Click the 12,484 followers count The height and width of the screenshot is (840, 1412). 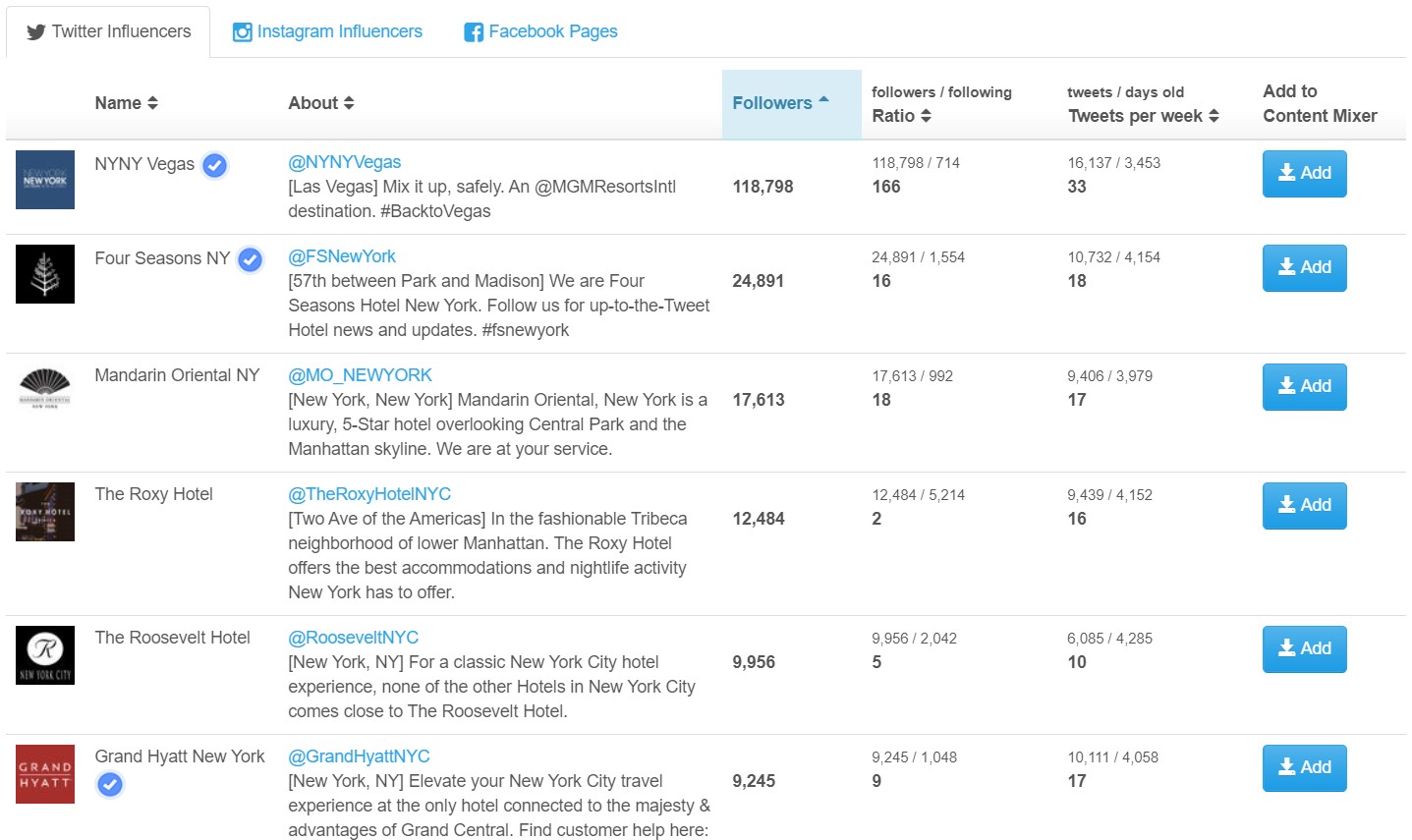[x=758, y=519]
